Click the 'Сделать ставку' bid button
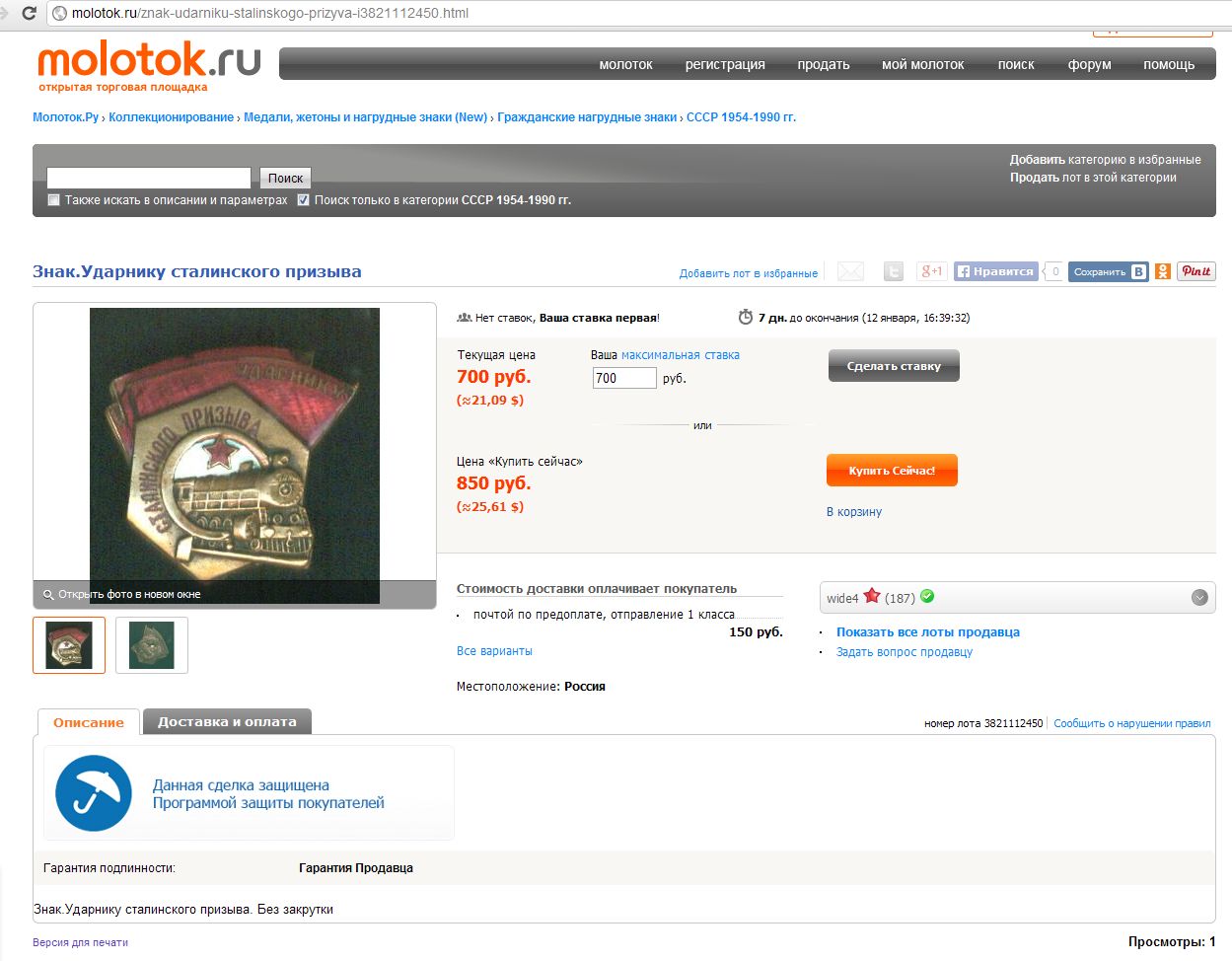1232x961 pixels. click(894, 366)
